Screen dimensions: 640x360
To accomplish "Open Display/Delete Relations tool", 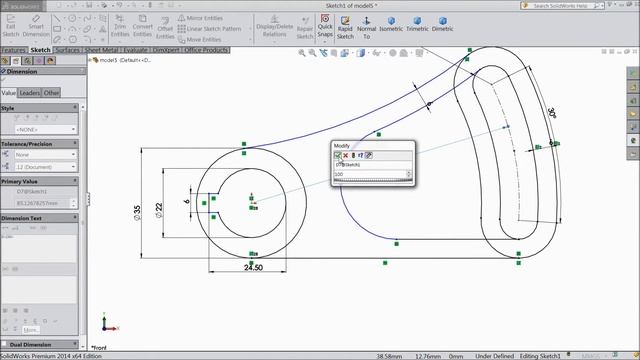I will click(x=275, y=27).
